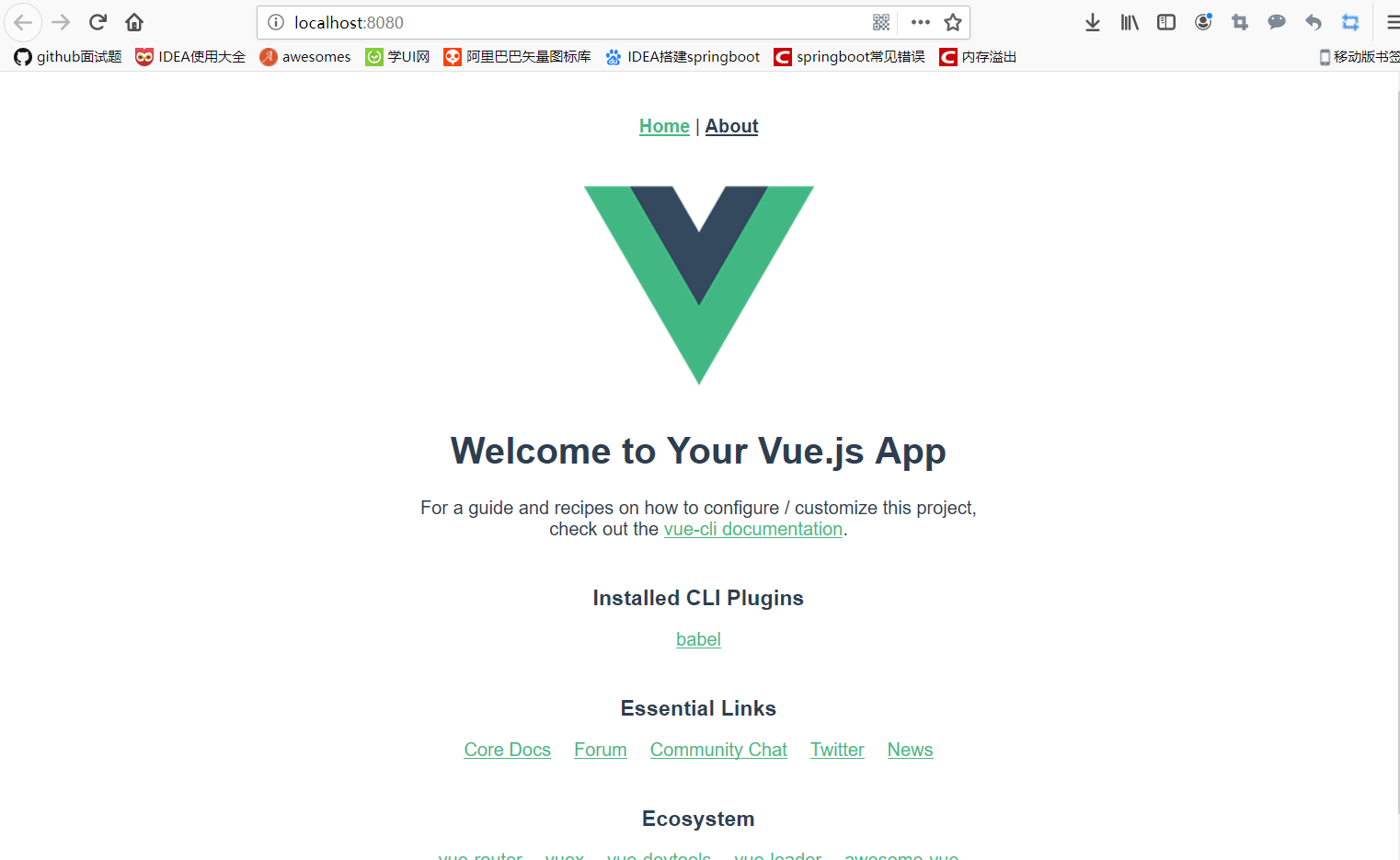1400x860 pixels.
Task: Open the github面试题 bookmark
Action: 68,57
